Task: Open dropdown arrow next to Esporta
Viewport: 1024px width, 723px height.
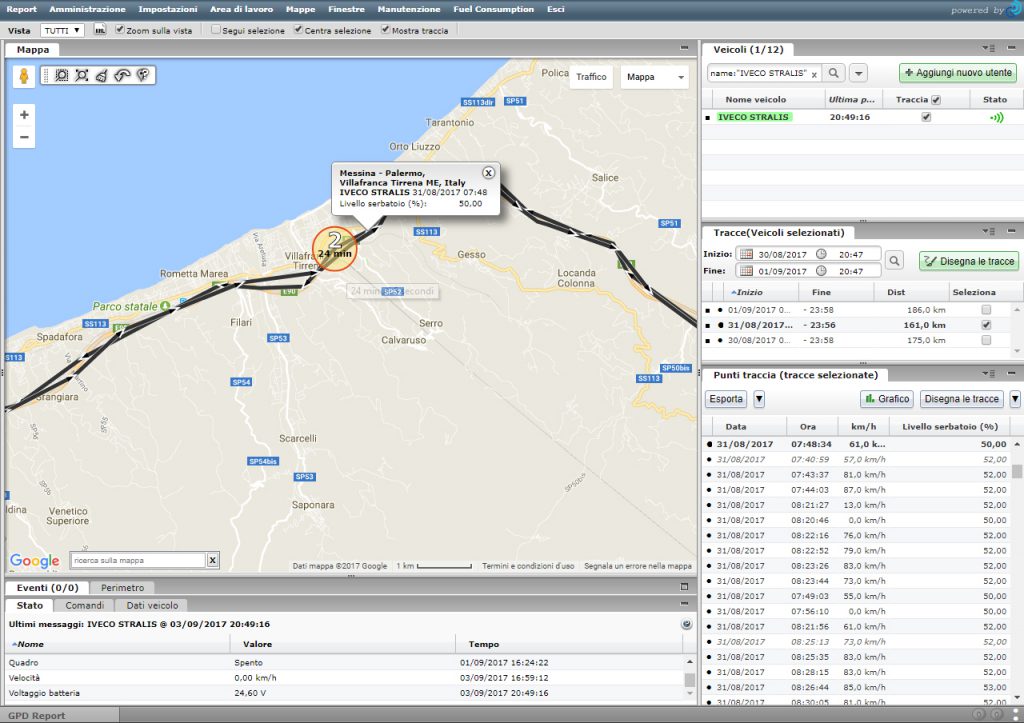Action: coord(759,399)
